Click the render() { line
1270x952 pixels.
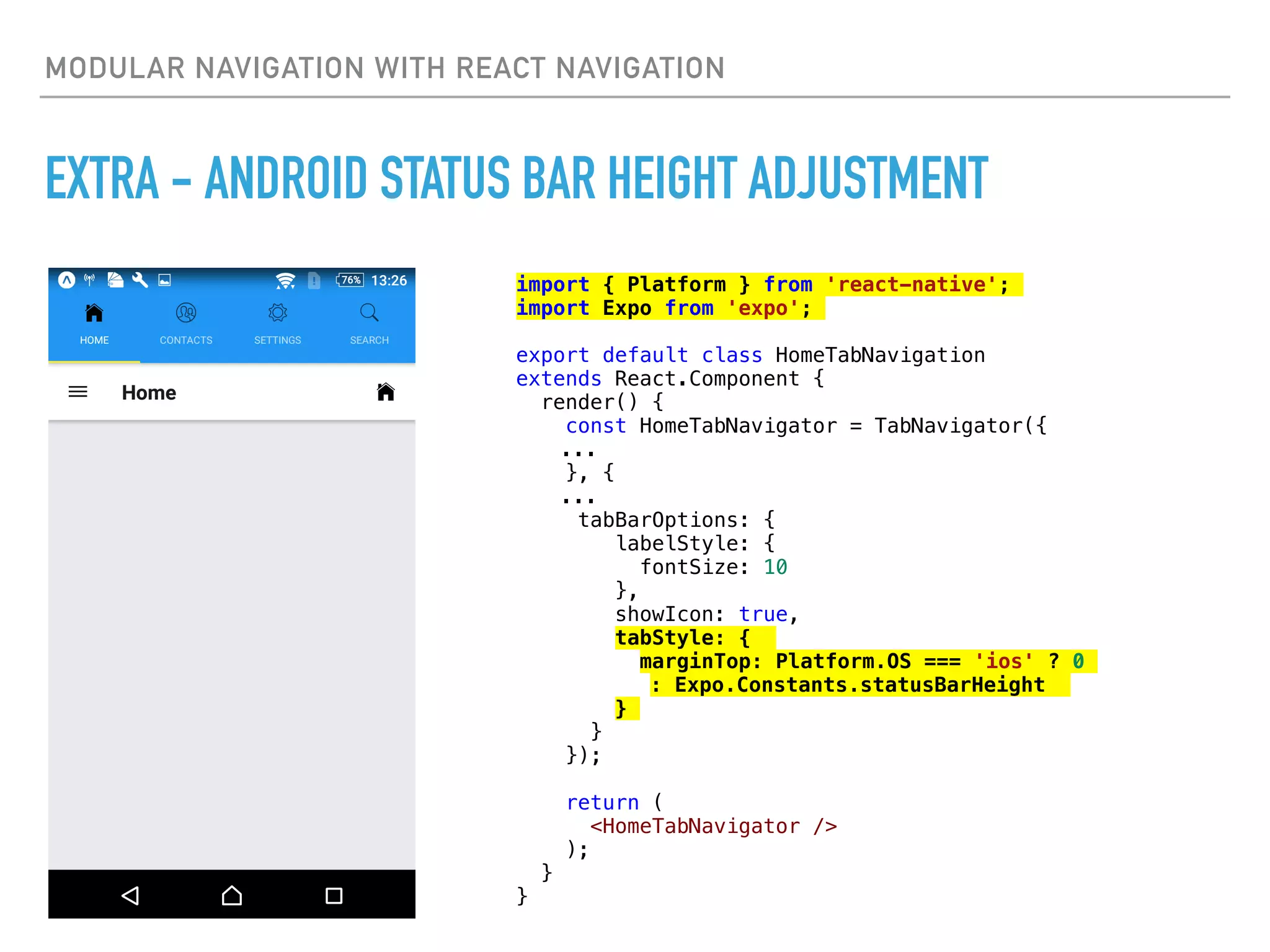coord(603,402)
